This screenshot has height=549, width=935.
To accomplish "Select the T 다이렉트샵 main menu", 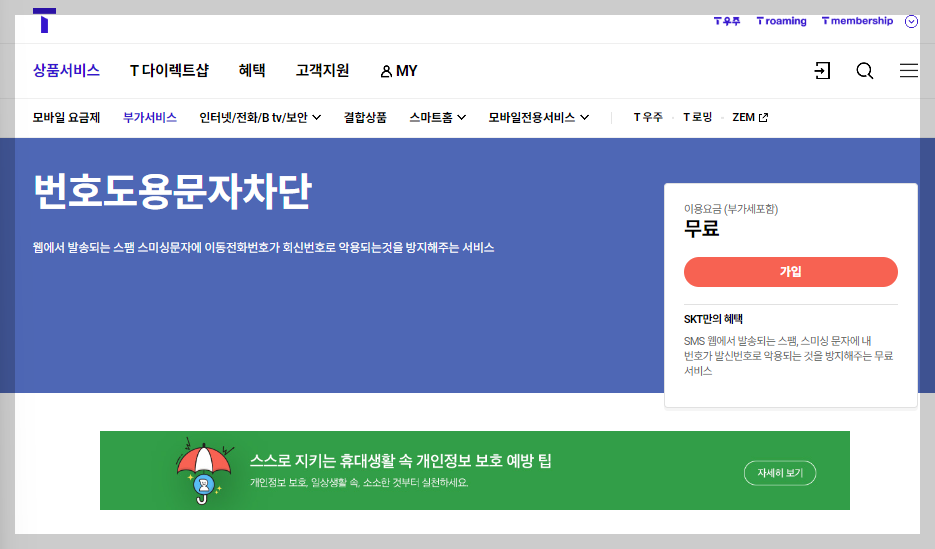I will [x=169, y=70].
